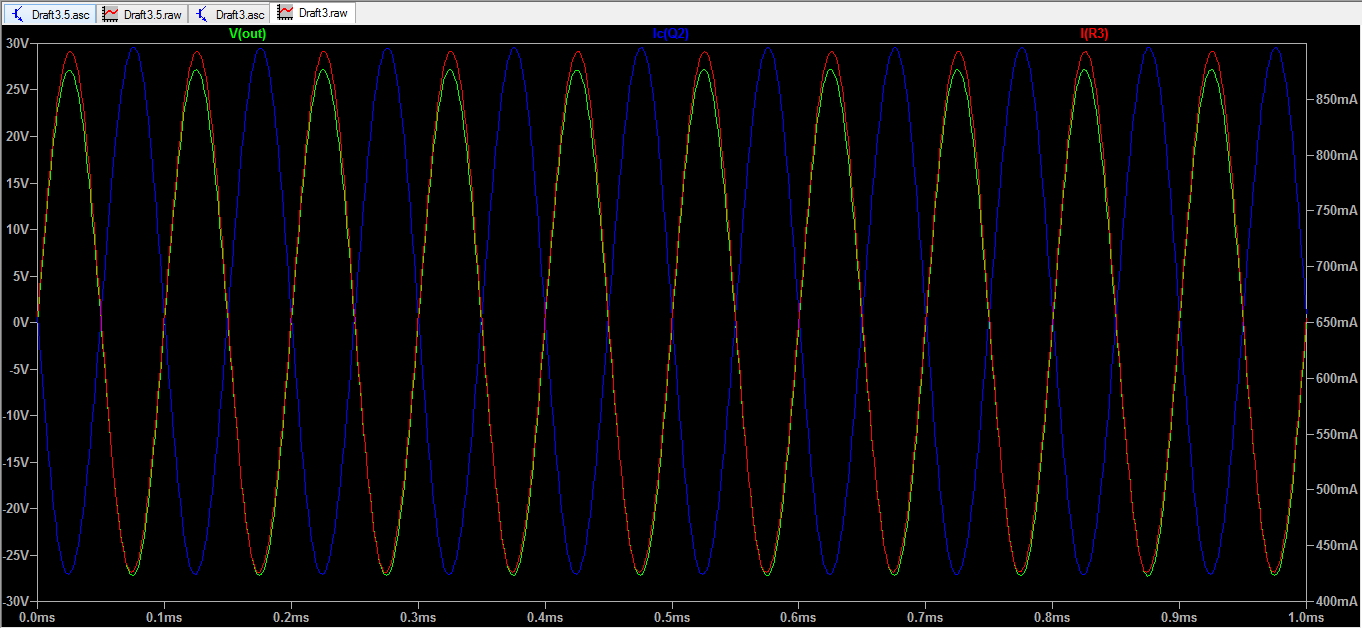Viewport: 1362px width, 628px height.
Task: Click the 15V voltage axis label
Action: 16,183
